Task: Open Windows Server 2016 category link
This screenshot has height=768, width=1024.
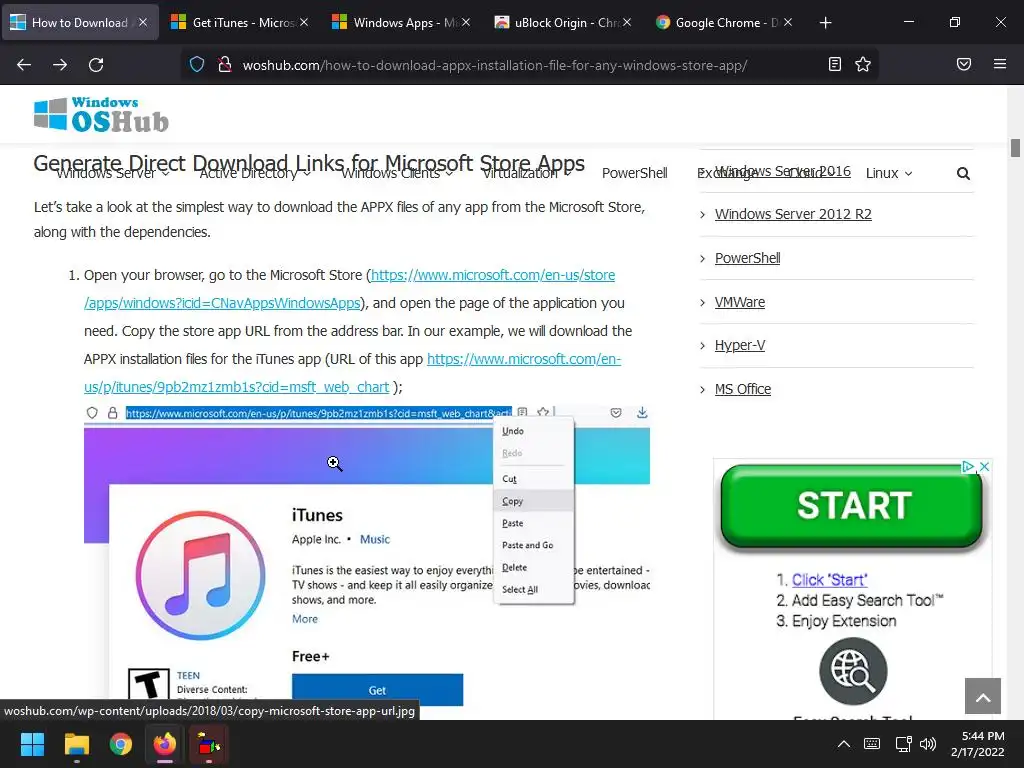Action: pyautogui.click(x=782, y=171)
